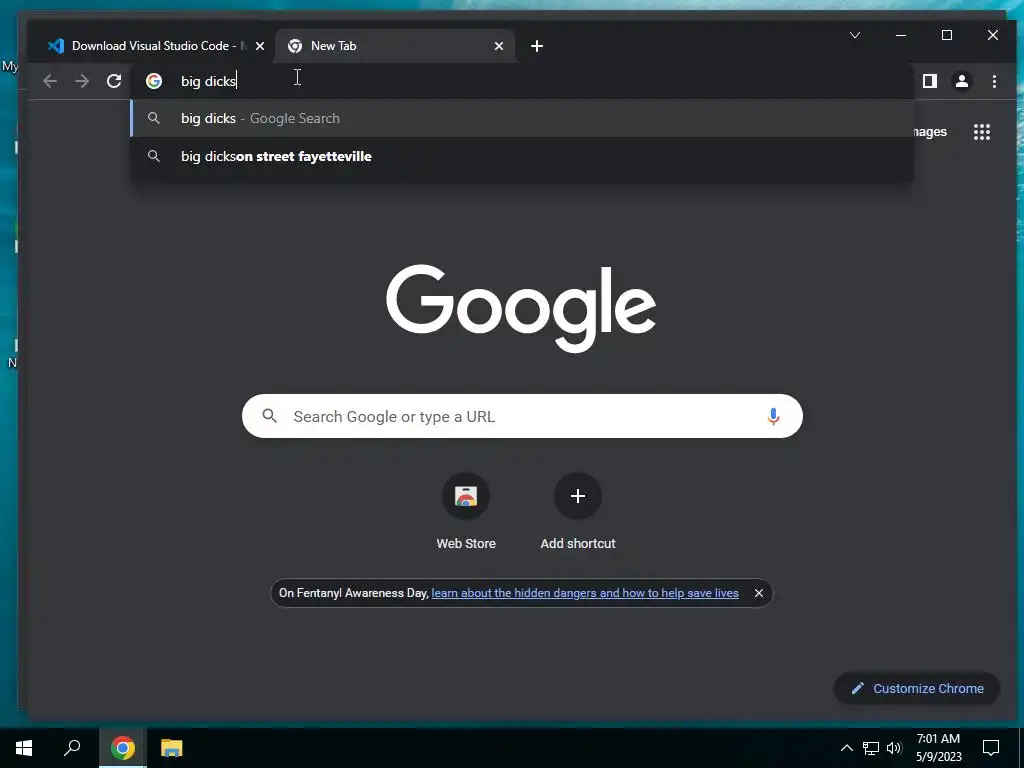Open Chrome's three-dot menu
This screenshot has width=1024, height=768.
[994, 81]
